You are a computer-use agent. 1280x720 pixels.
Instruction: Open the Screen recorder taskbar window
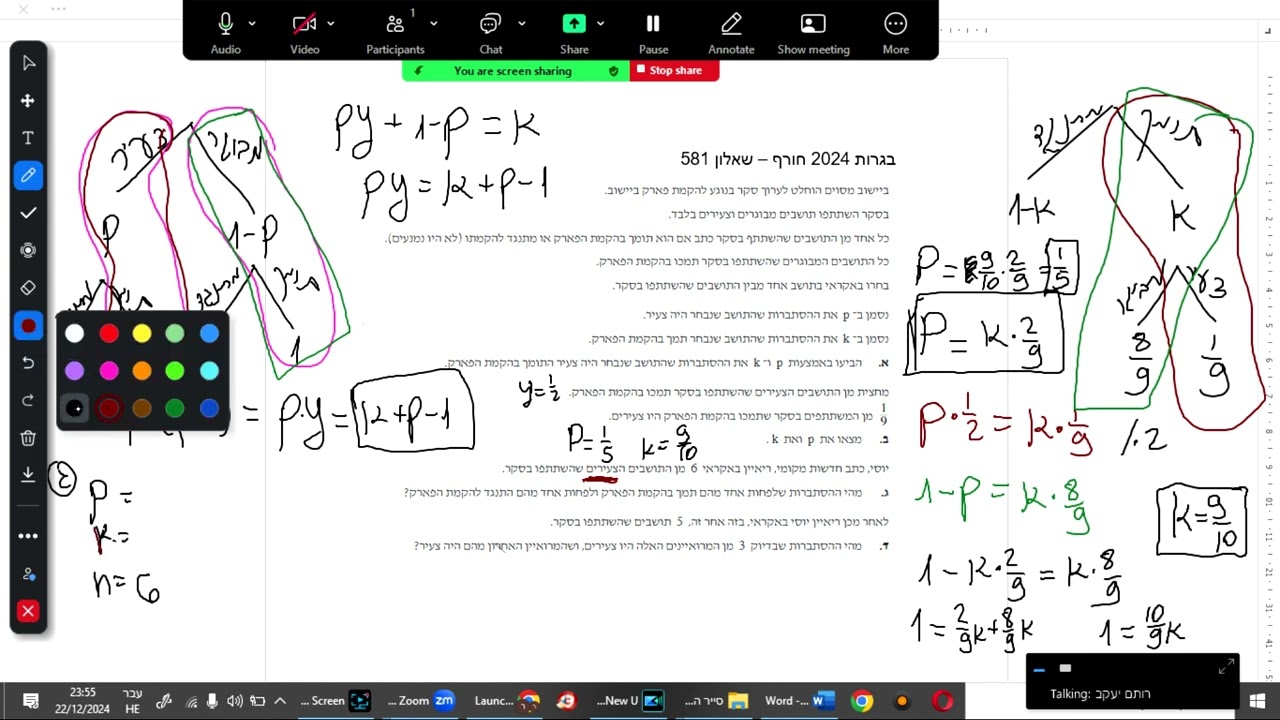(x=335, y=701)
